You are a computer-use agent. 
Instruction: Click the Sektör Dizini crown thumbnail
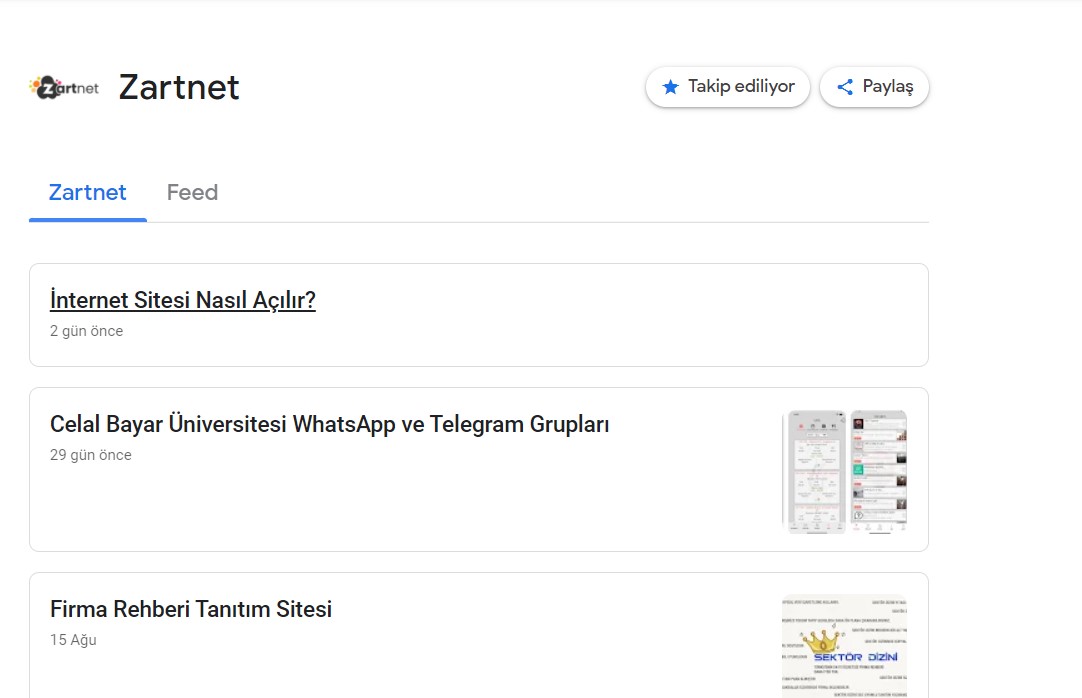click(x=845, y=646)
